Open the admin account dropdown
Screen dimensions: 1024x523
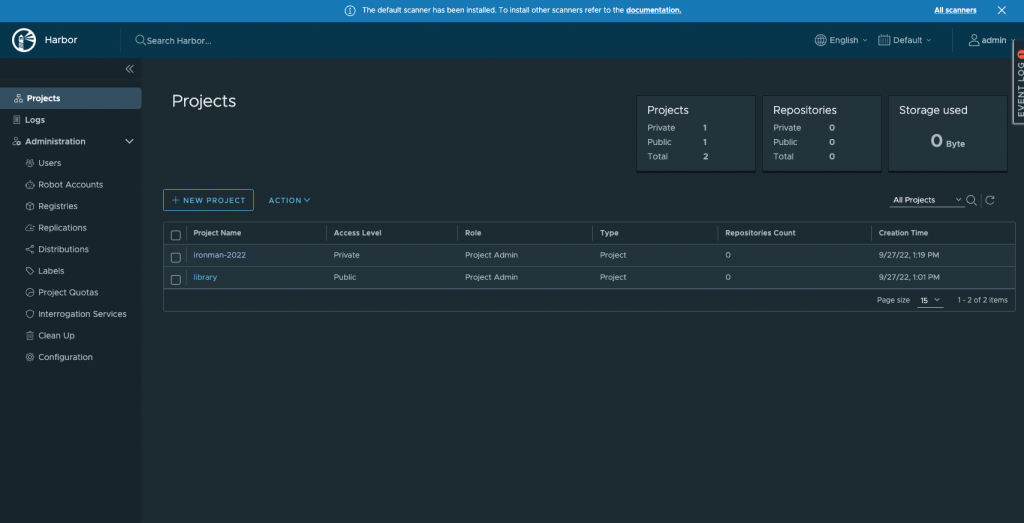[x=991, y=40]
